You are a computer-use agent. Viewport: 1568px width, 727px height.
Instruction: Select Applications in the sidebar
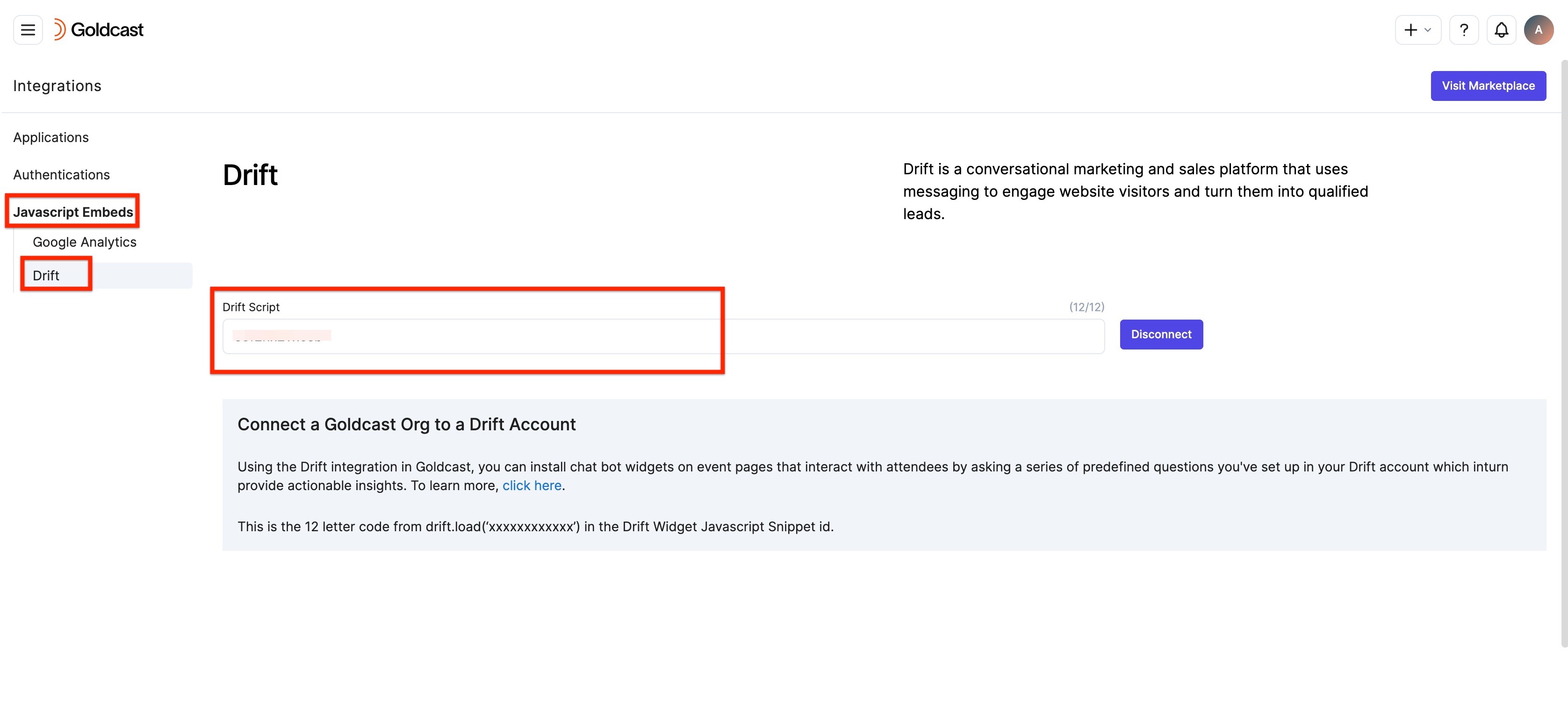[x=51, y=137]
